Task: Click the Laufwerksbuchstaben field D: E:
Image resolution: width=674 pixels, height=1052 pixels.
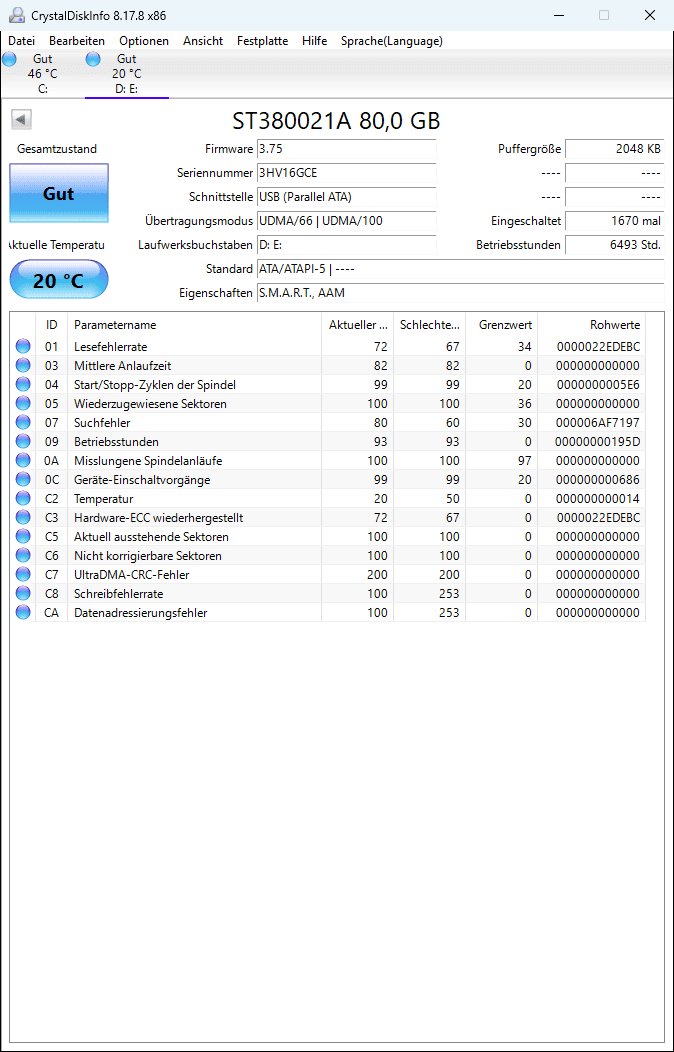Action: 347,245
